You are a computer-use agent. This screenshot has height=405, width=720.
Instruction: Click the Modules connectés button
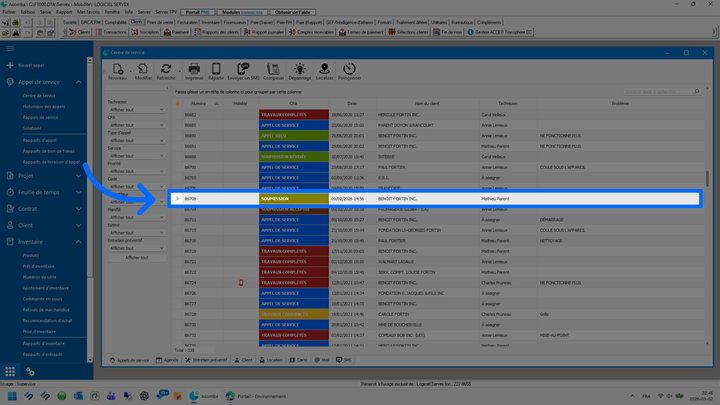[242, 12]
